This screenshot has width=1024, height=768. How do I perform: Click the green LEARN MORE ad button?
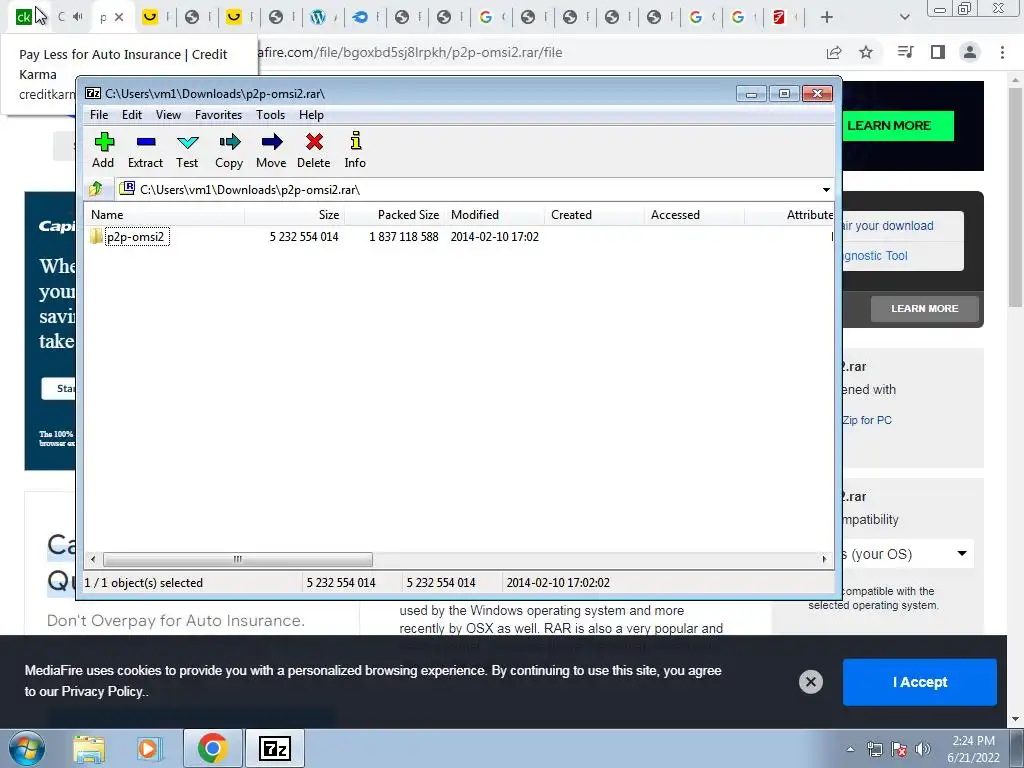tap(898, 125)
